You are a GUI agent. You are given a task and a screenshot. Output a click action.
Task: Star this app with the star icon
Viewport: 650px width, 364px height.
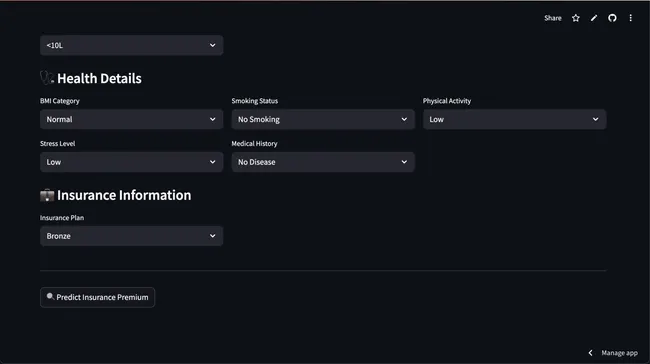(x=575, y=18)
